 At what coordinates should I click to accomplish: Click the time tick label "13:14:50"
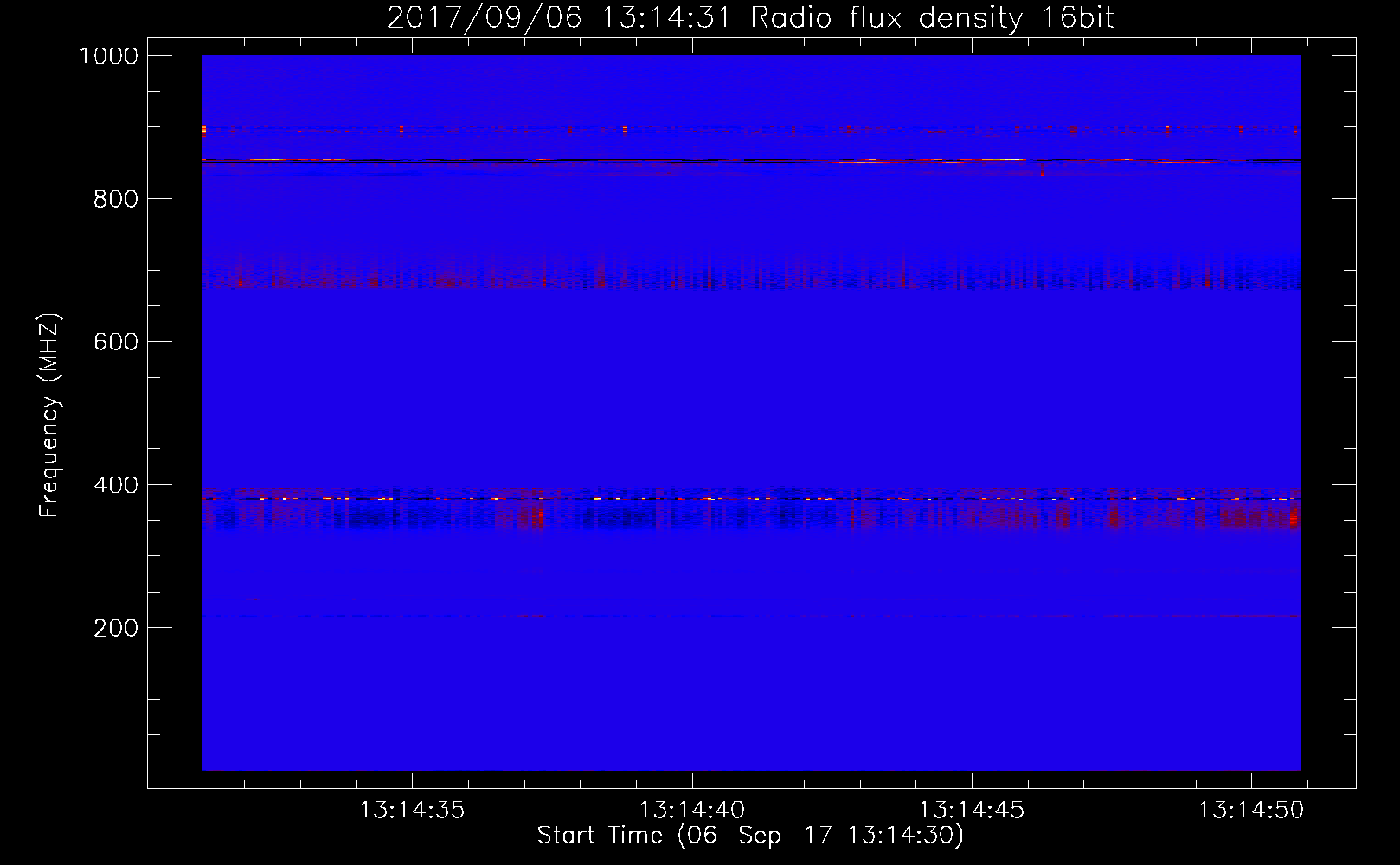click(1250, 811)
